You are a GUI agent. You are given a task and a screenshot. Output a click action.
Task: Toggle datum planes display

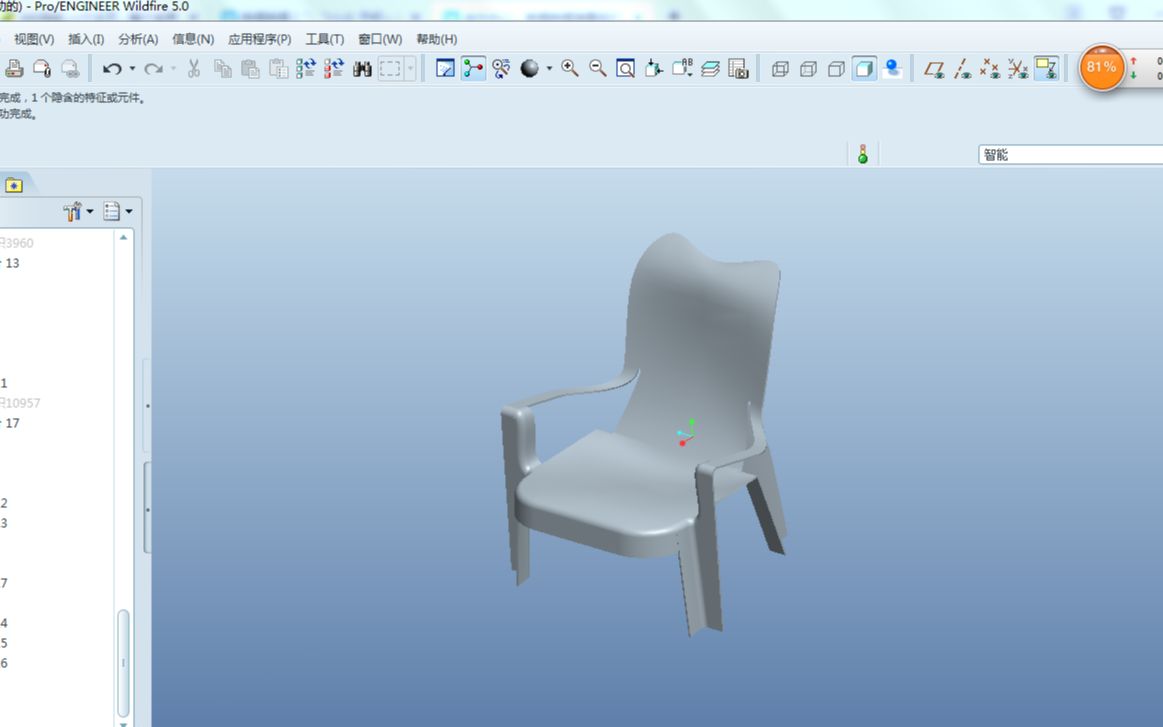coord(934,69)
